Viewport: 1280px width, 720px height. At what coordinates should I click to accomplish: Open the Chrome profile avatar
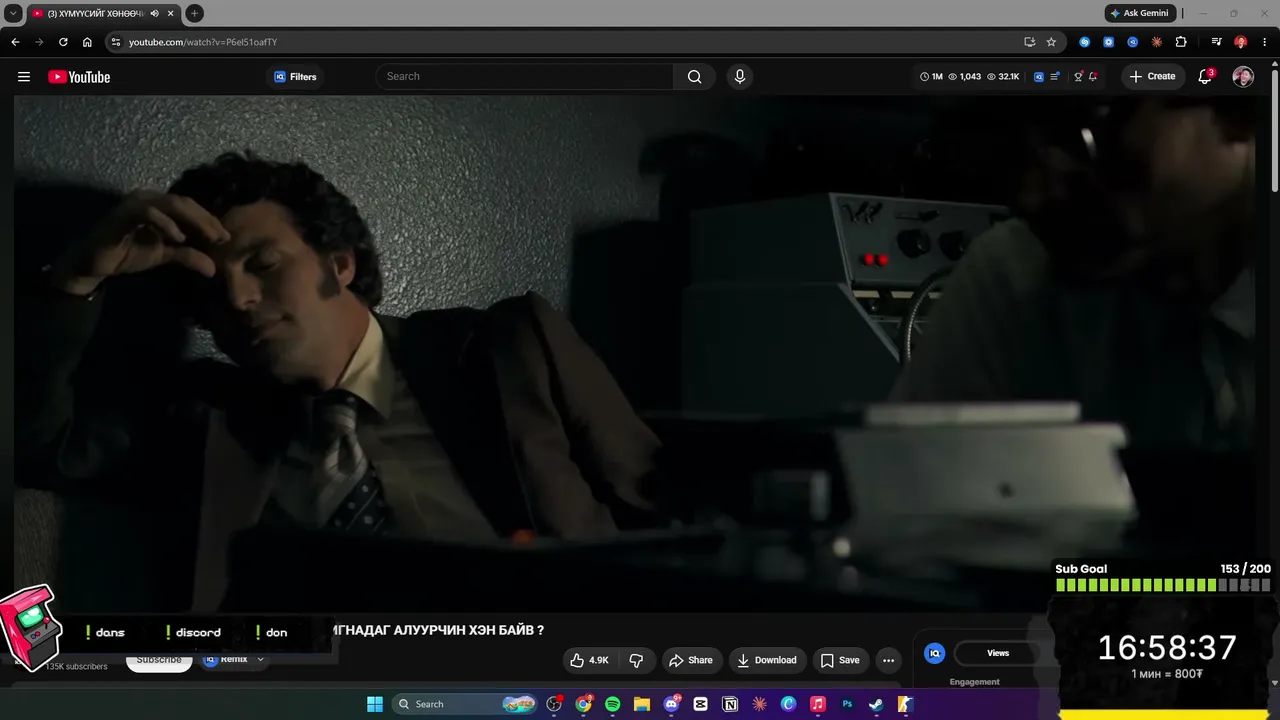(x=1241, y=42)
